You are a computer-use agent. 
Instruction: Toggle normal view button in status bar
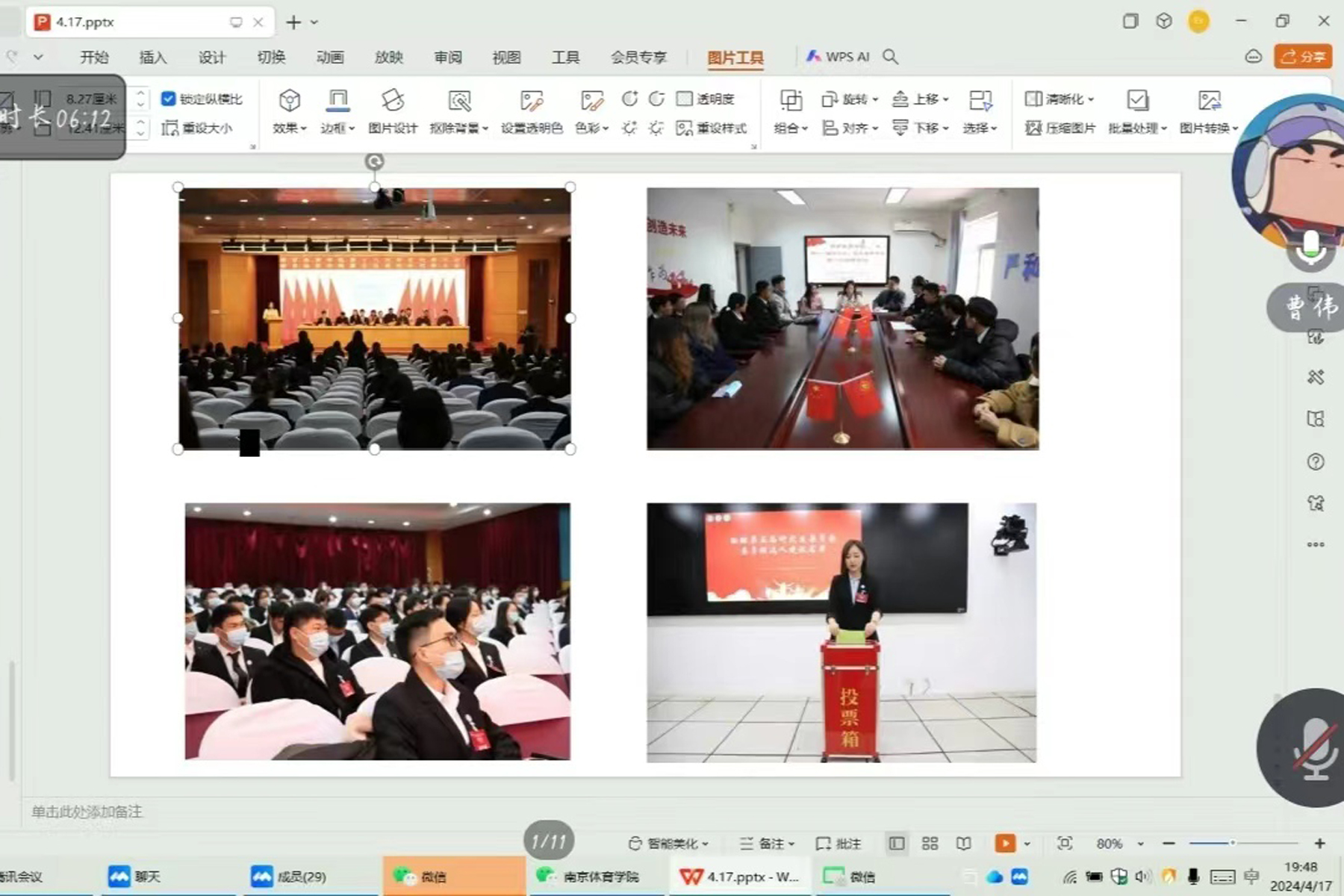point(897,843)
